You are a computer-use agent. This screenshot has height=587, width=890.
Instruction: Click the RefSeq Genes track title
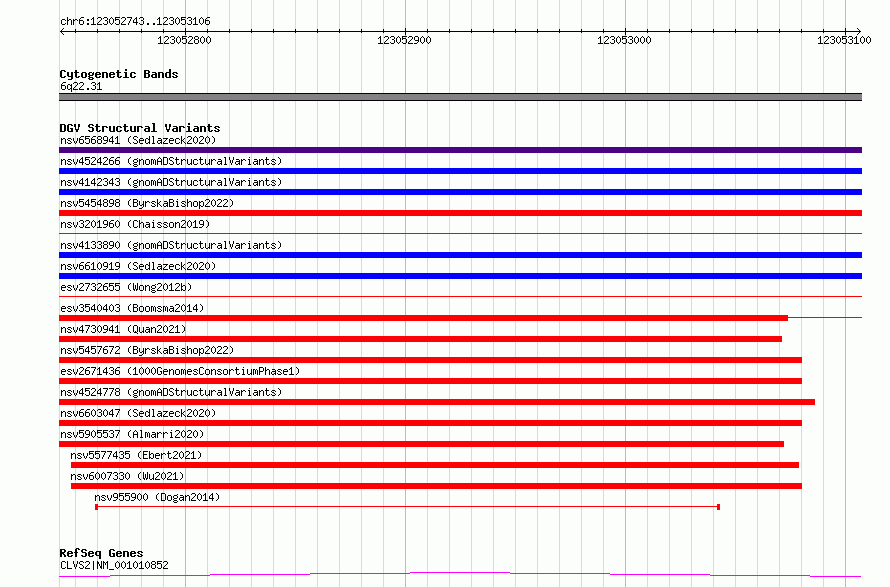[101, 553]
